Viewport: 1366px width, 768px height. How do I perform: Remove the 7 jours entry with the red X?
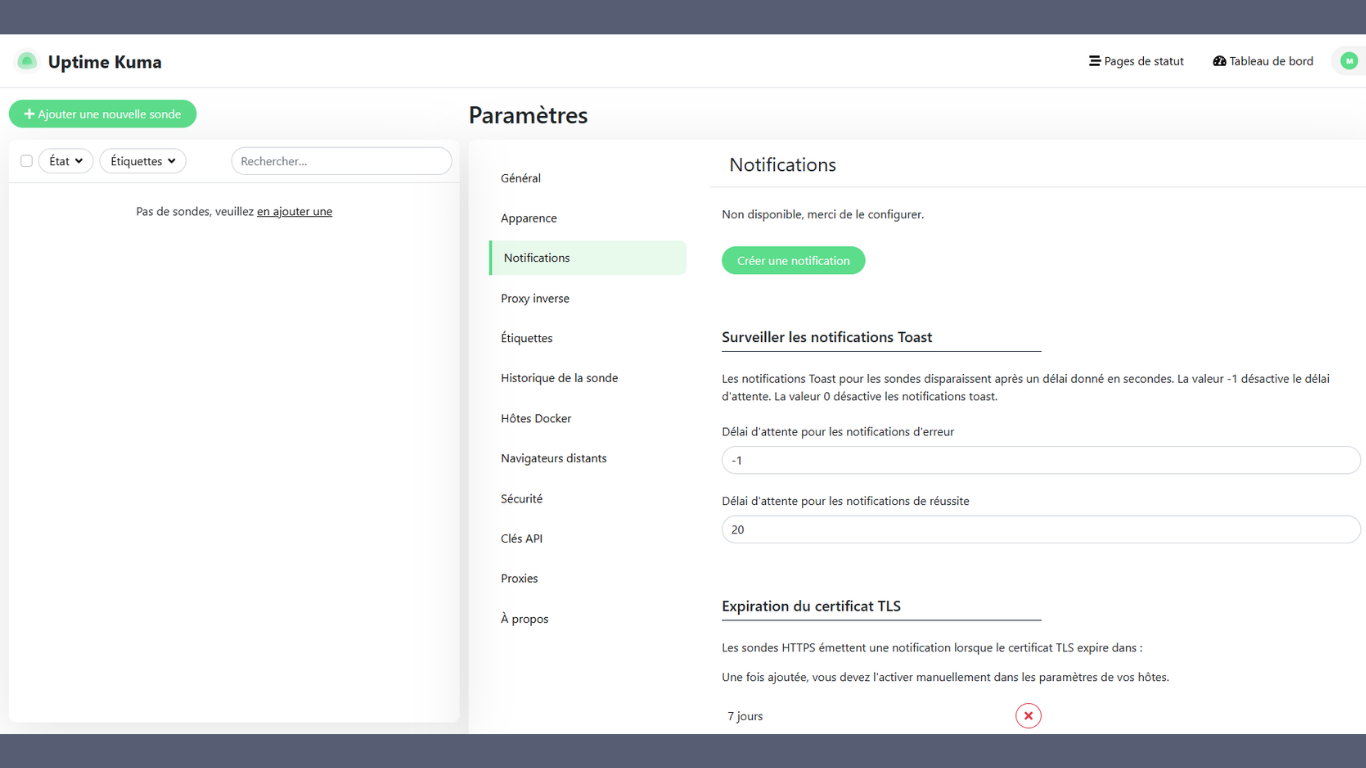click(1028, 715)
